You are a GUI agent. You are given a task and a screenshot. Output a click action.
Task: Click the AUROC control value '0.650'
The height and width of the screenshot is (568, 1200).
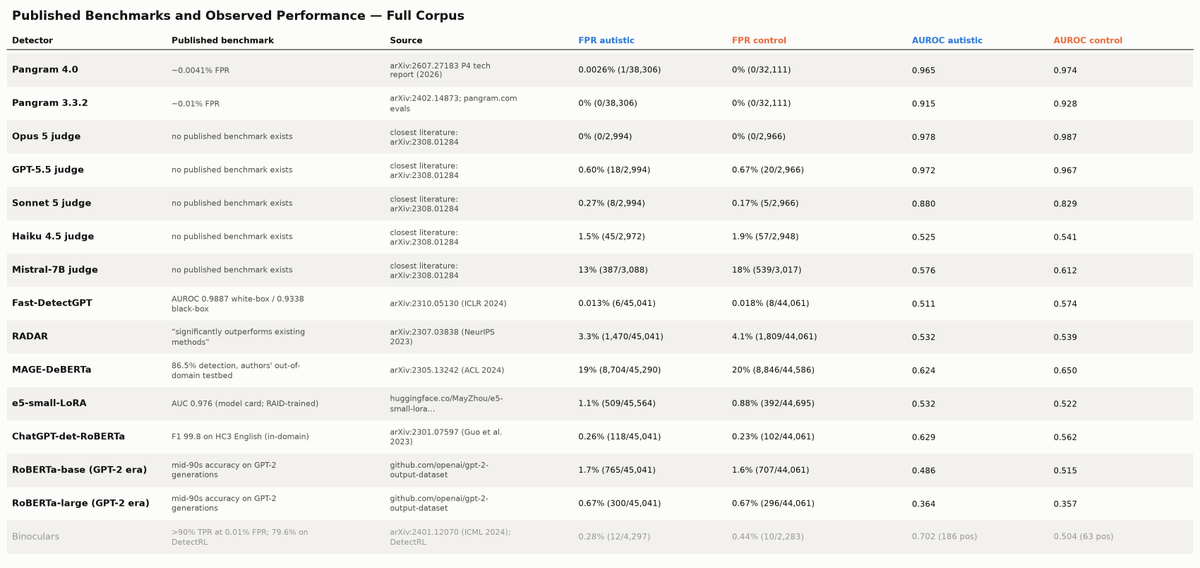click(1066, 371)
